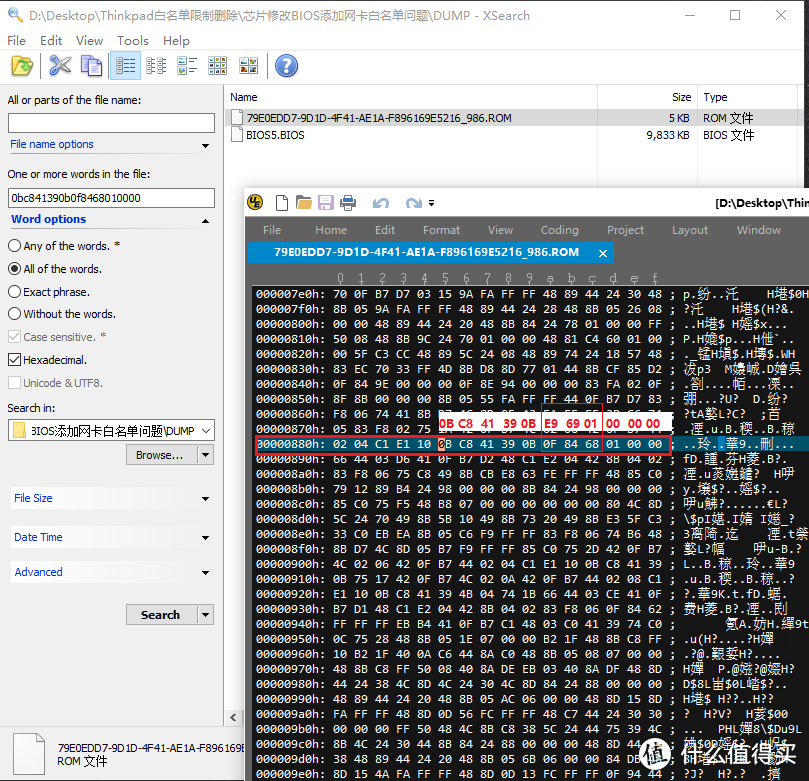809x781 pixels.
Task: Toggle the Hexadecimal checkbox
Action: click(14, 360)
